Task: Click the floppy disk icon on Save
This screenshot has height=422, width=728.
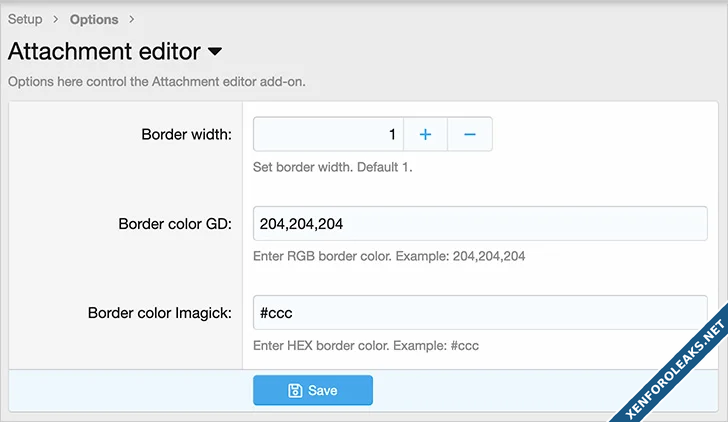Action: pos(295,391)
